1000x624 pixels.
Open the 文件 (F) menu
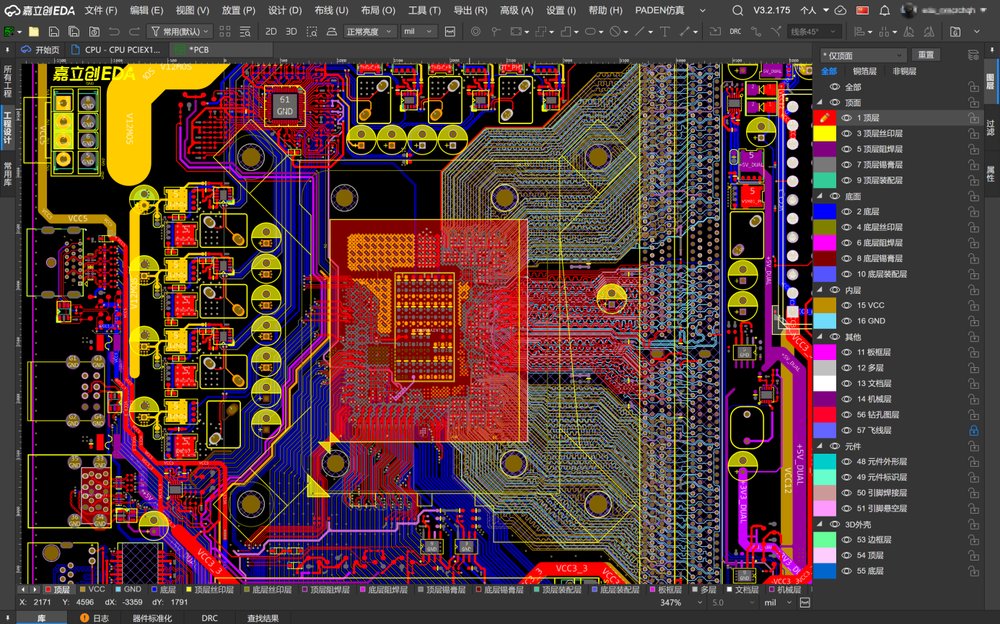tap(101, 10)
